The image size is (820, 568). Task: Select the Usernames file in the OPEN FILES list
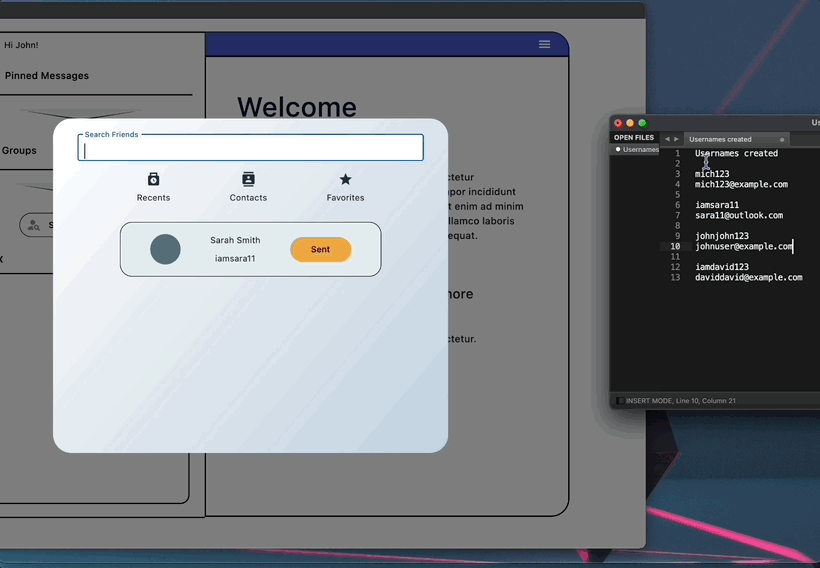637,150
